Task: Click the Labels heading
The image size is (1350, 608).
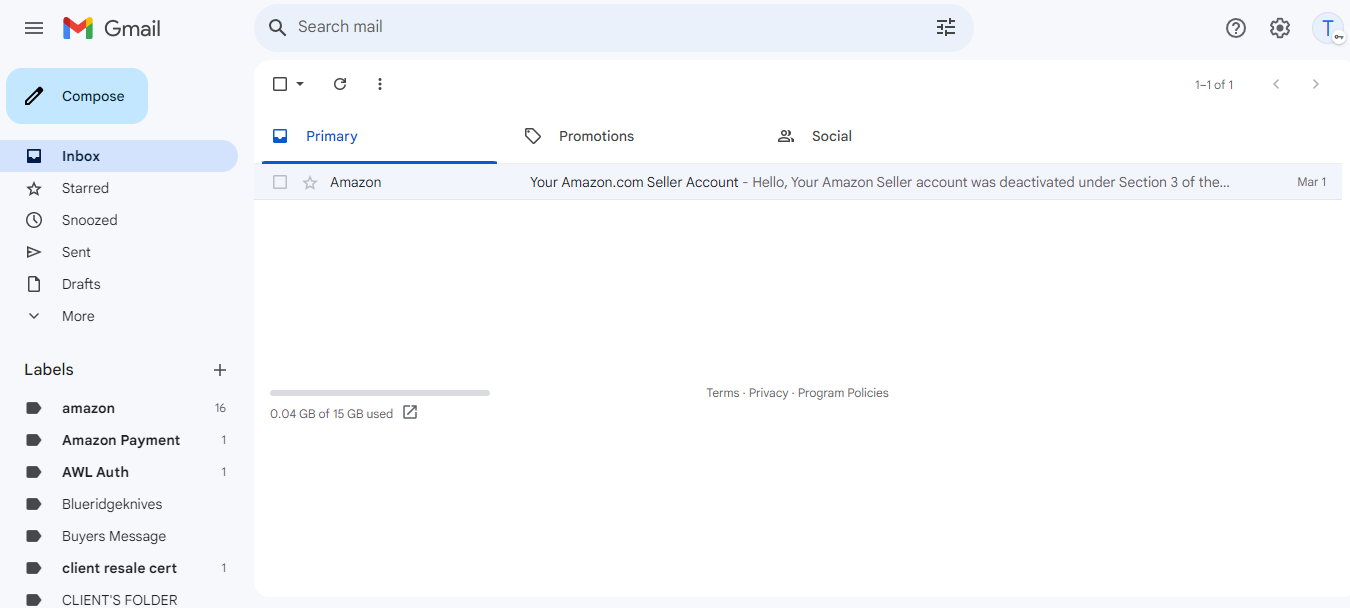Action: [x=49, y=370]
